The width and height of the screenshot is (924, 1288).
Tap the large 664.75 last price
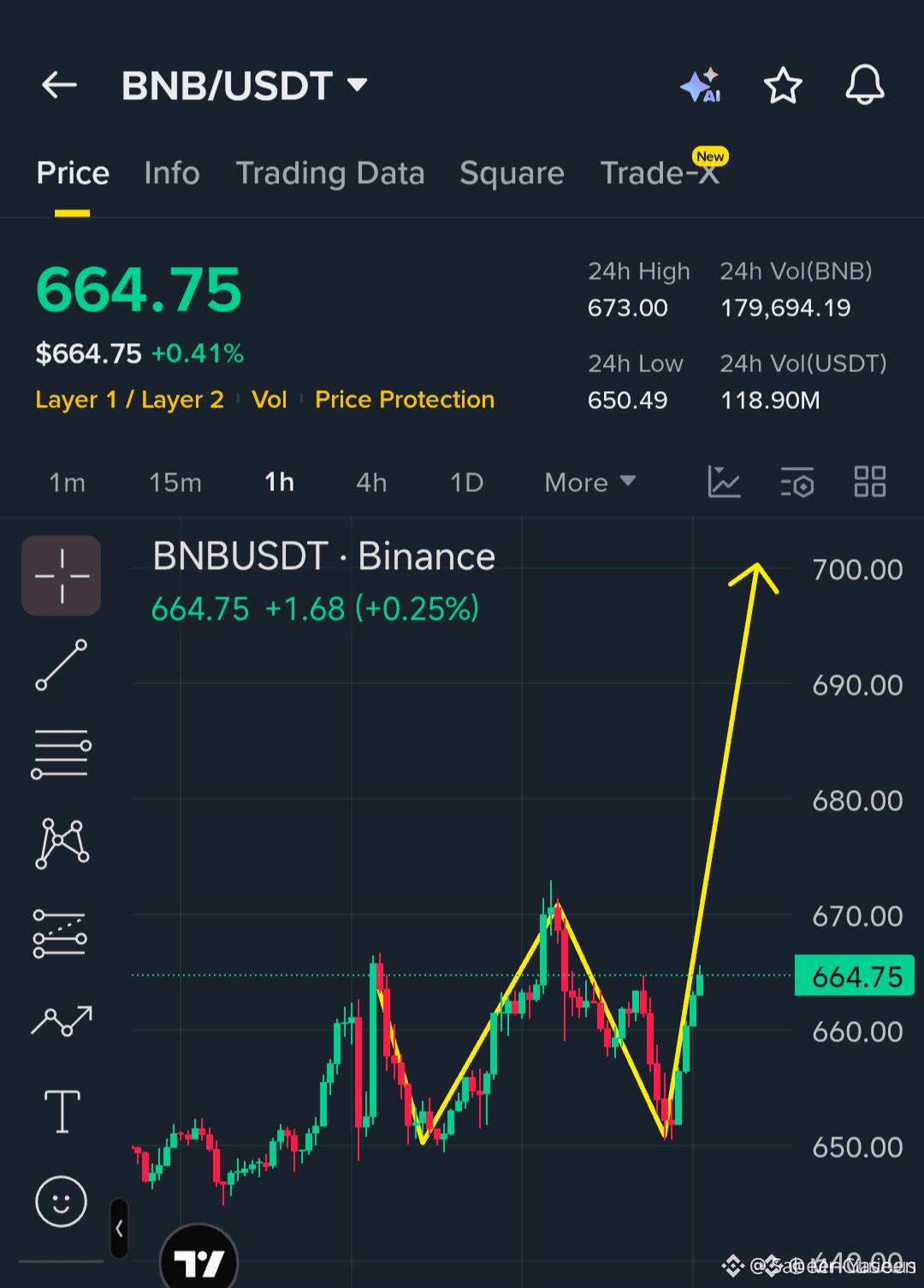[139, 290]
